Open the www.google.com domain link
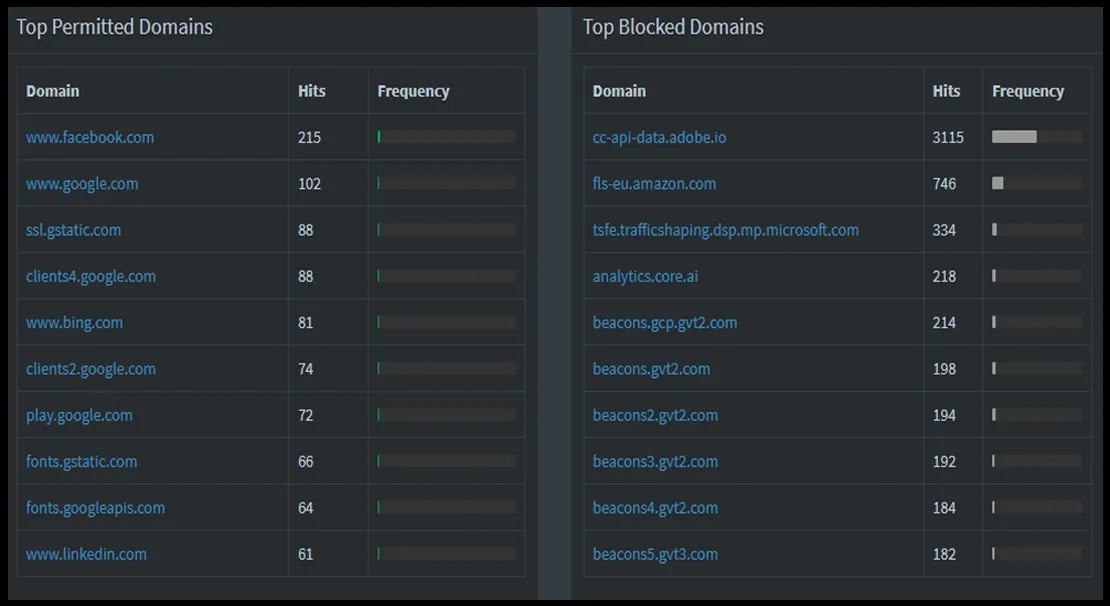 click(x=81, y=183)
